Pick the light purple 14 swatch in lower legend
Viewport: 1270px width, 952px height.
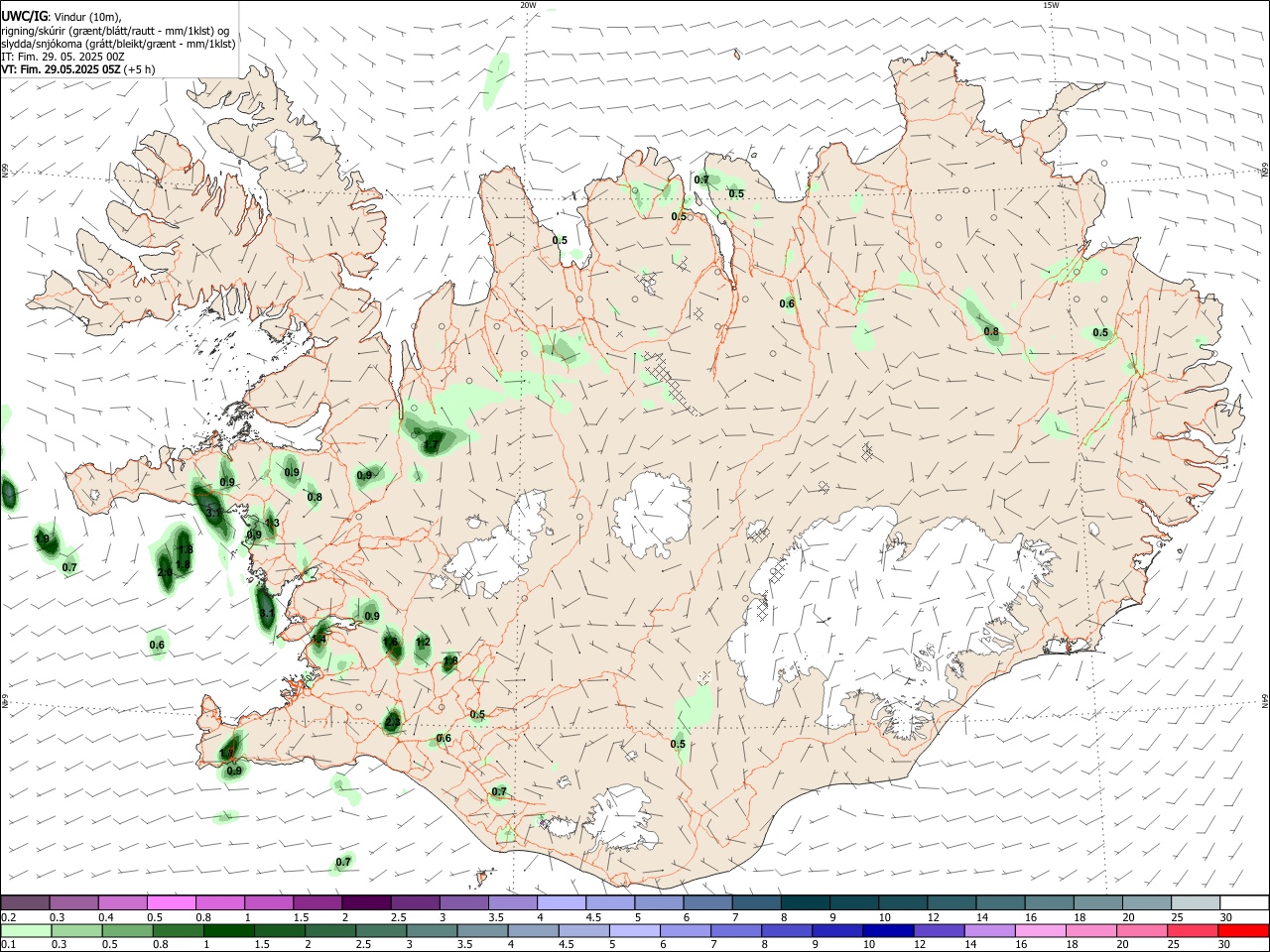(x=989, y=930)
